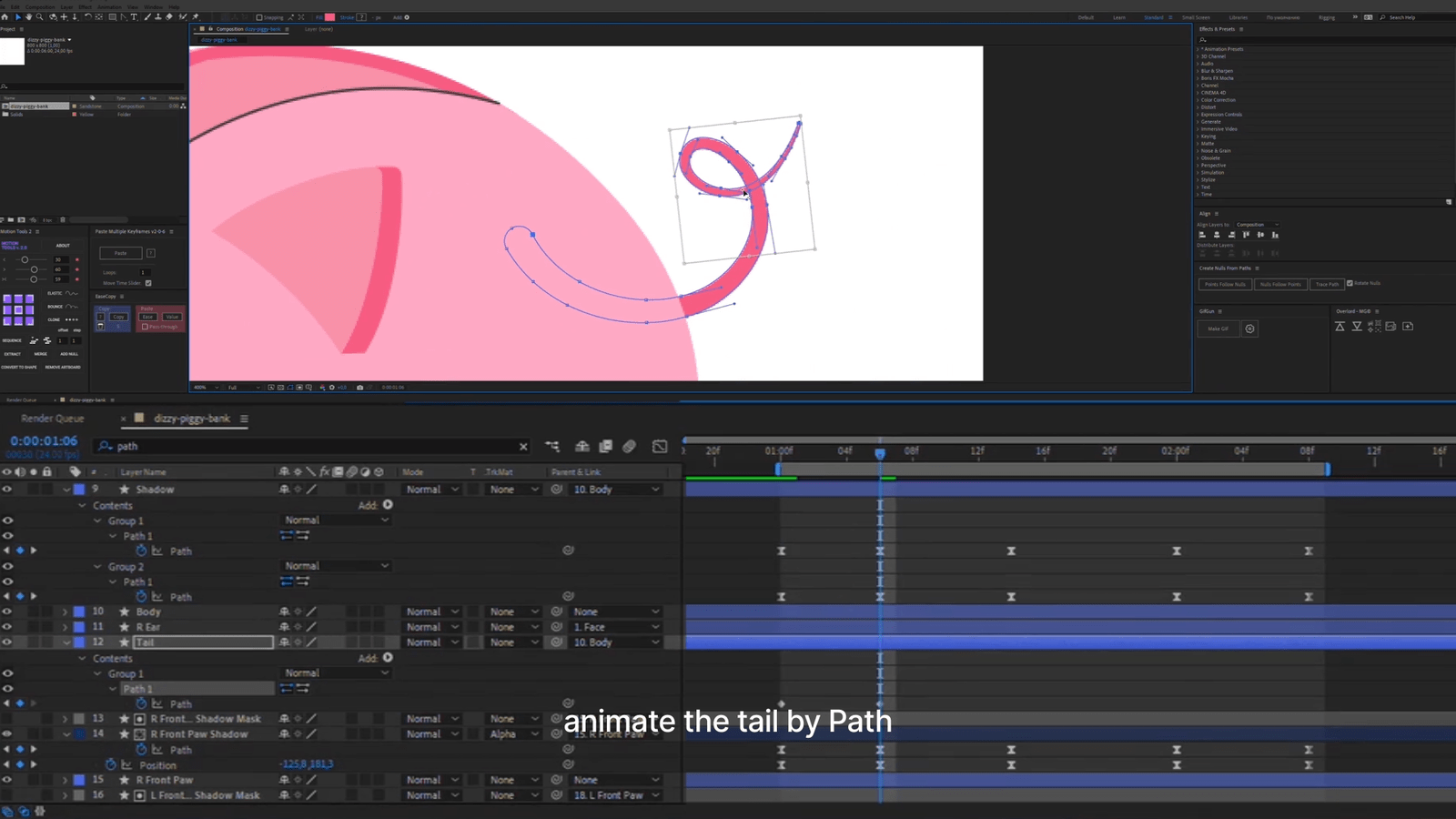Select the Hand tool
The height and width of the screenshot is (819, 1456).
tap(28, 17)
